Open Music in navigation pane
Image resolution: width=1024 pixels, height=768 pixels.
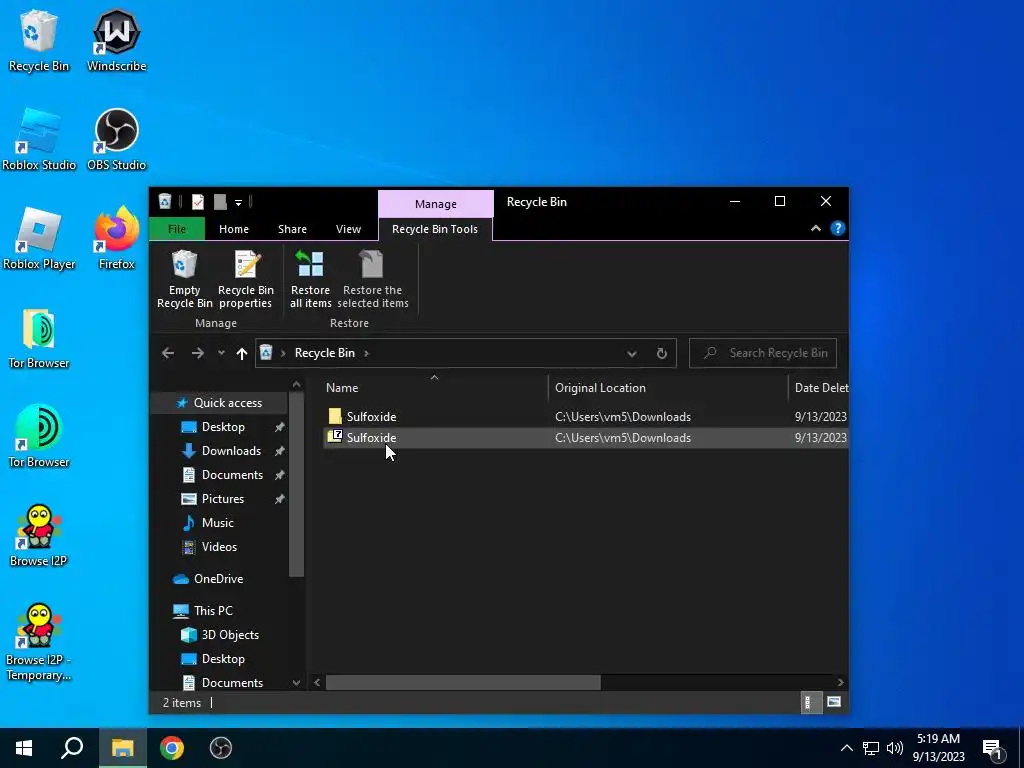pyautogui.click(x=217, y=523)
